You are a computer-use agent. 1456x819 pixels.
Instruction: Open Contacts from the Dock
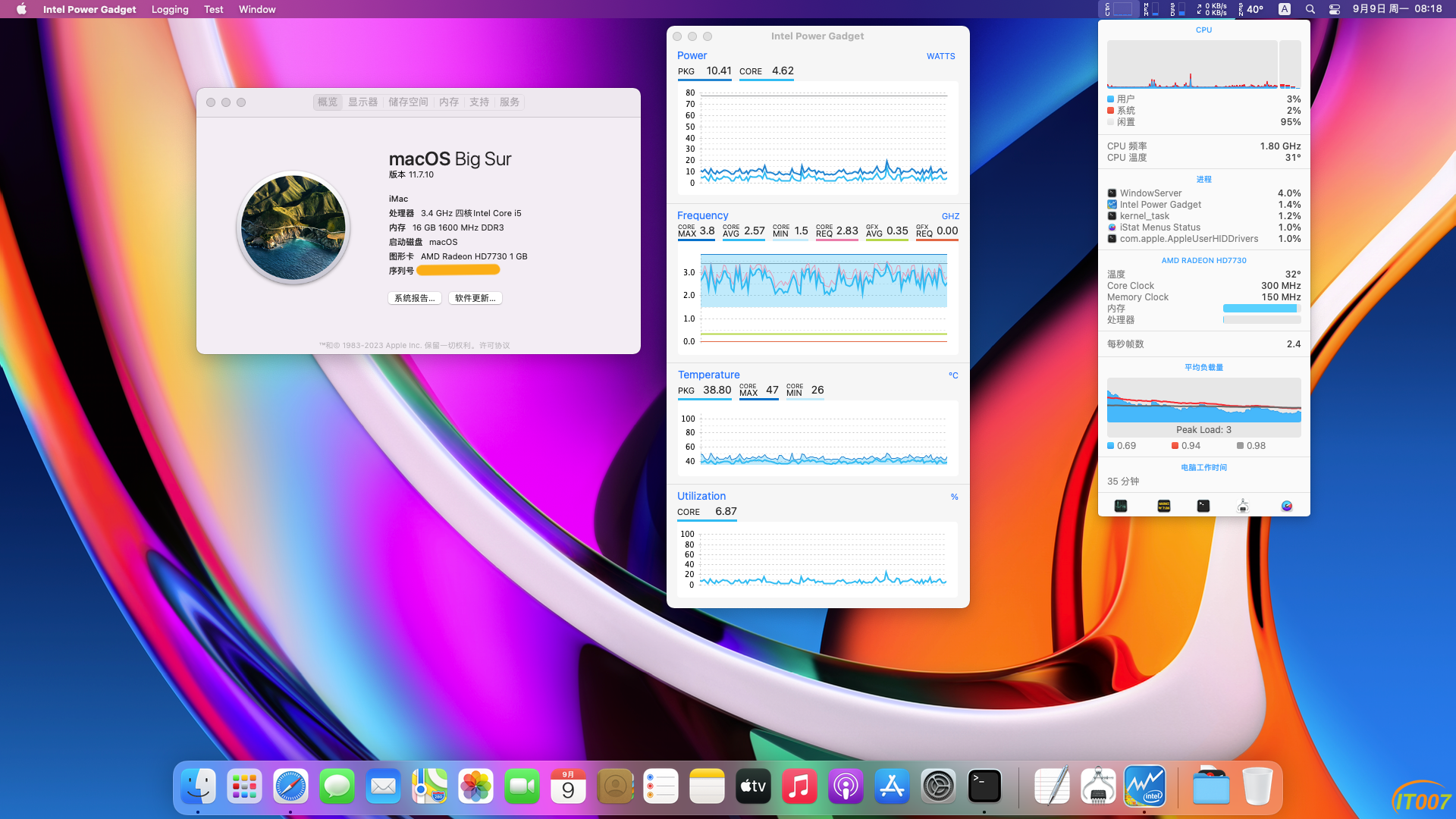(615, 786)
